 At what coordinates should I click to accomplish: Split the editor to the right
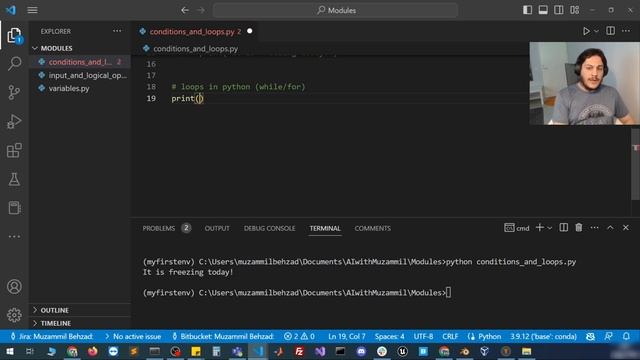click(x=611, y=31)
